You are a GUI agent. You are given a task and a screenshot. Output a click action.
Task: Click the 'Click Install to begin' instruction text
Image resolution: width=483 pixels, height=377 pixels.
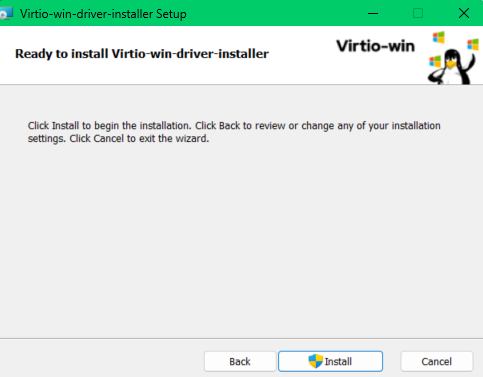pos(234,132)
